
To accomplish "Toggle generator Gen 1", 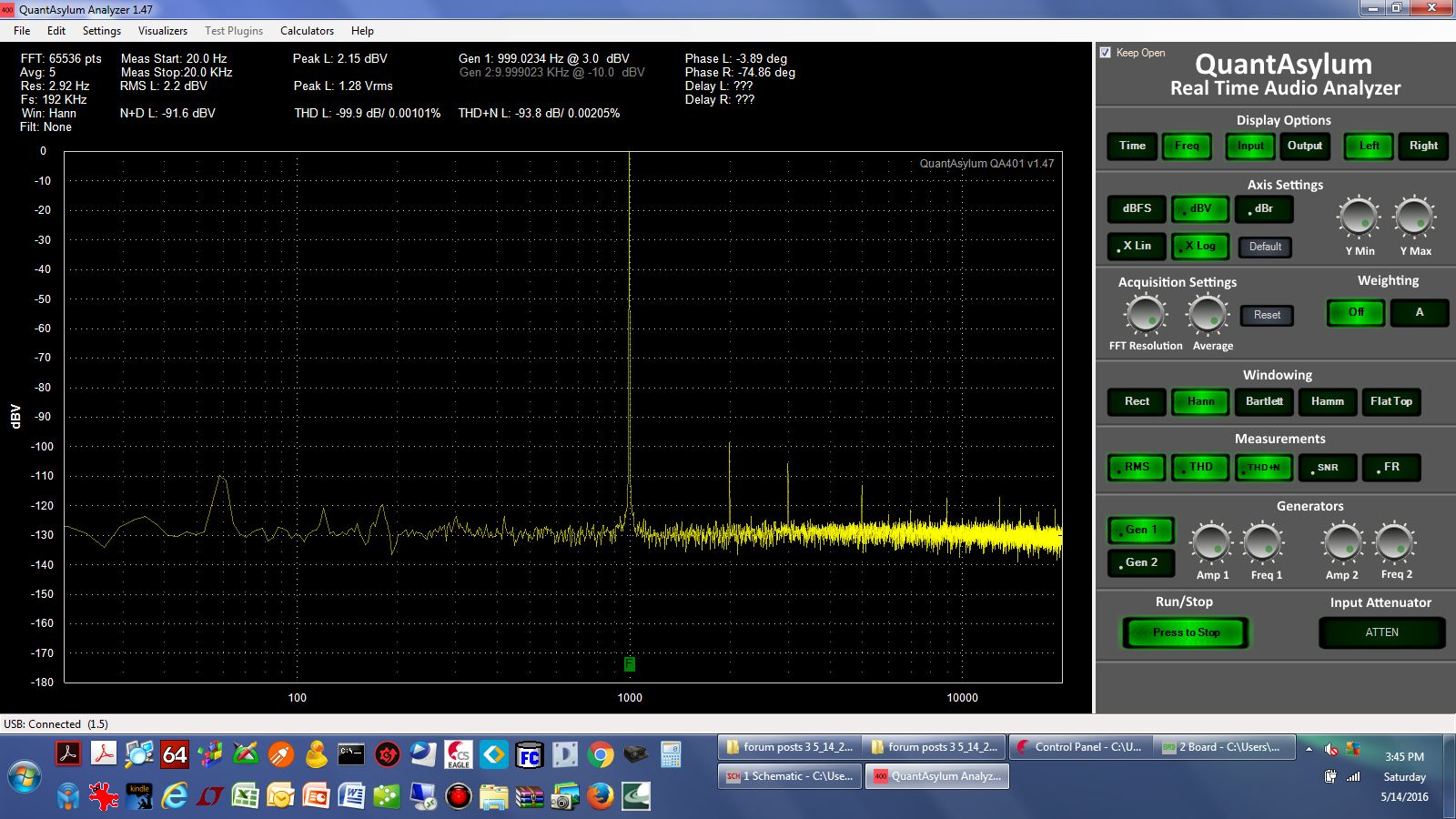I will [1141, 530].
